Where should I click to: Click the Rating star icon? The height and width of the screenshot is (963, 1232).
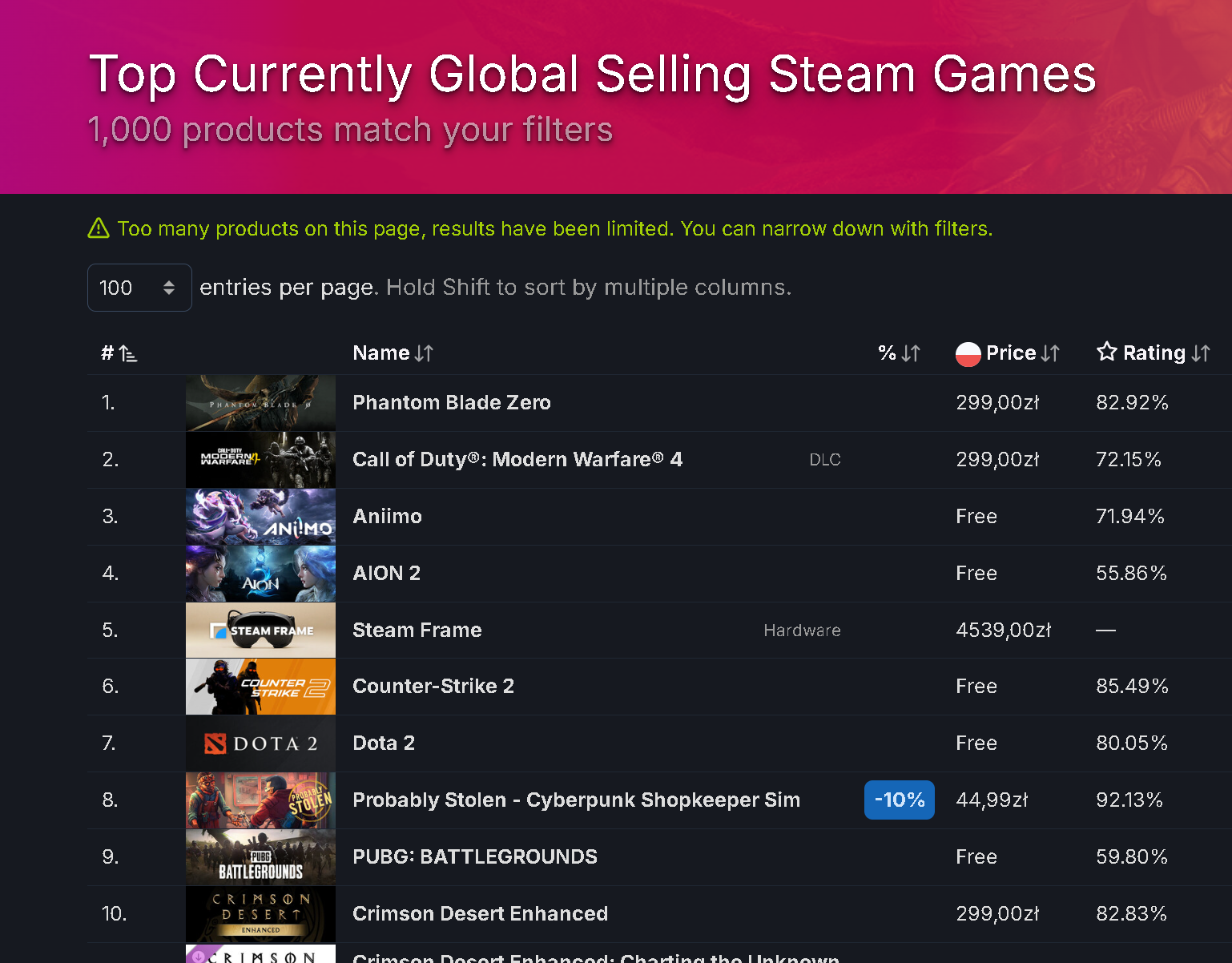[1107, 352]
